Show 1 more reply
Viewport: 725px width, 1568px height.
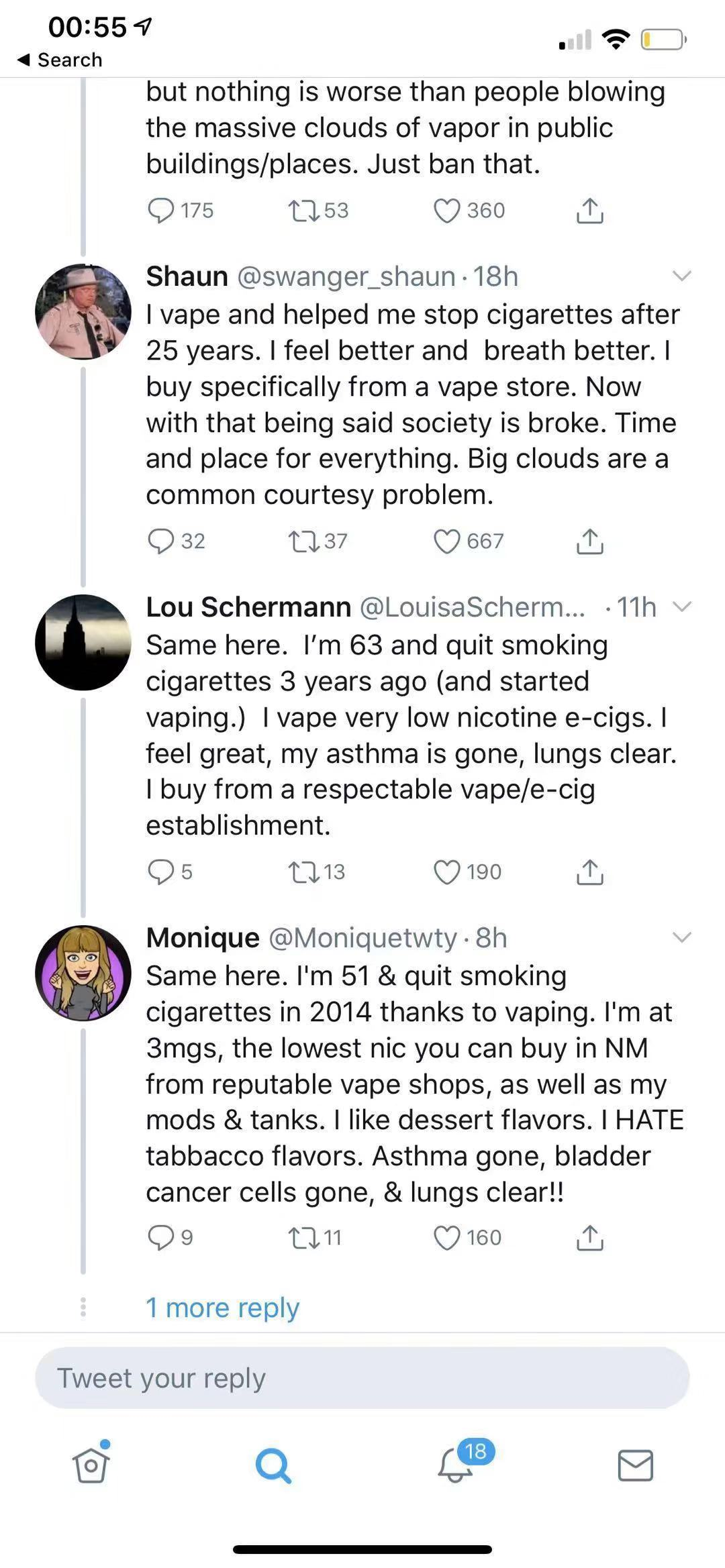(222, 1308)
